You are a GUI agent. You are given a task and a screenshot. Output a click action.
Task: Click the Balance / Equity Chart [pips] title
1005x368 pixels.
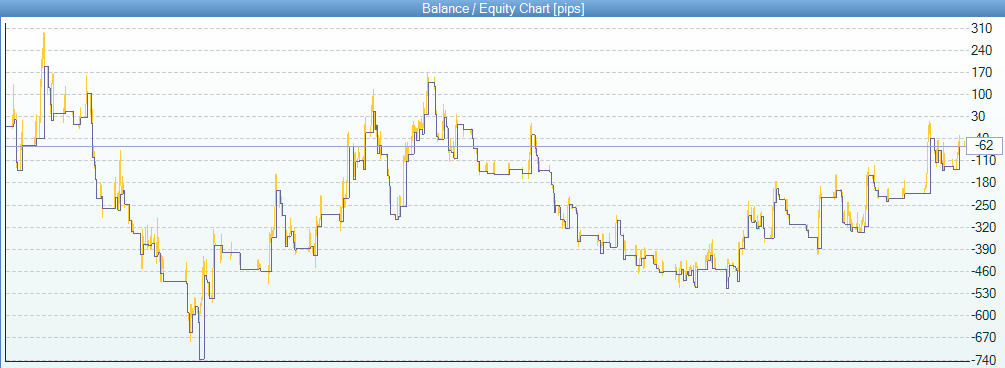[502, 9]
